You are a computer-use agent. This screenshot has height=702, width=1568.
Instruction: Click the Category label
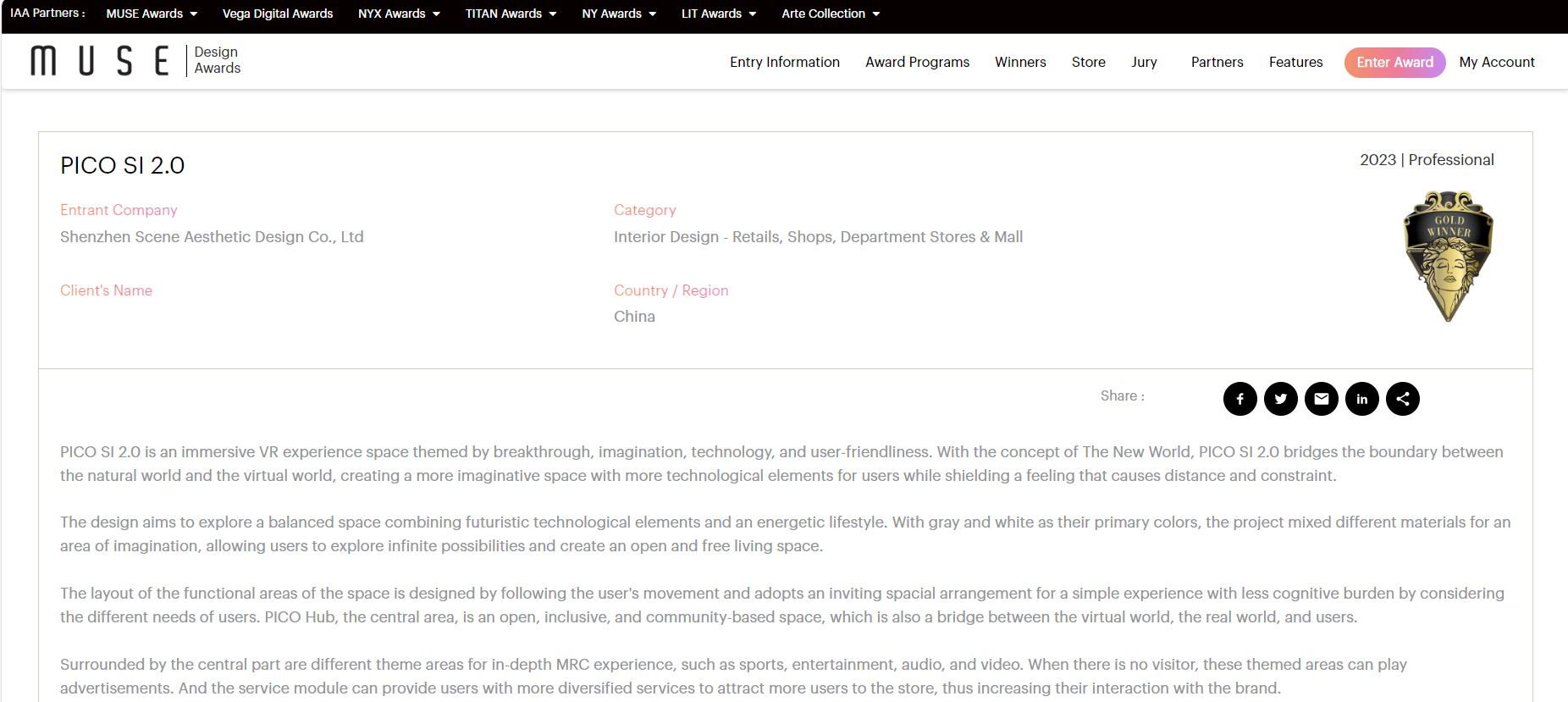pos(644,210)
